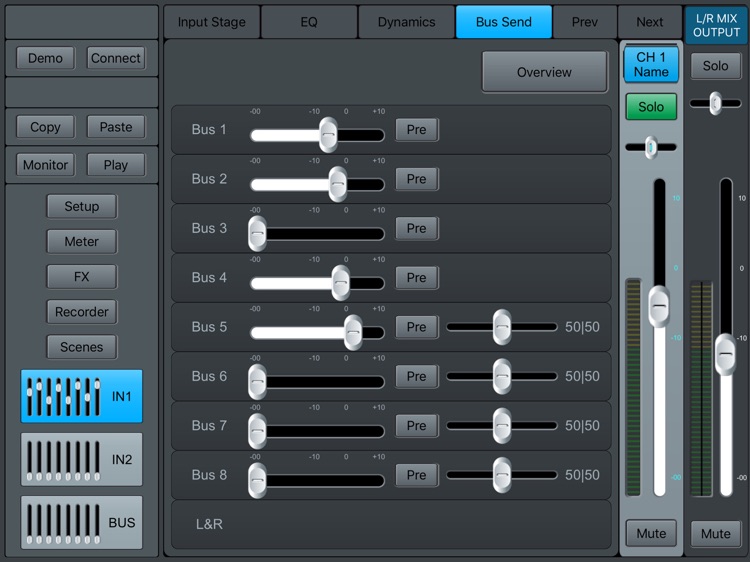Open the Setup page

tap(81, 206)
